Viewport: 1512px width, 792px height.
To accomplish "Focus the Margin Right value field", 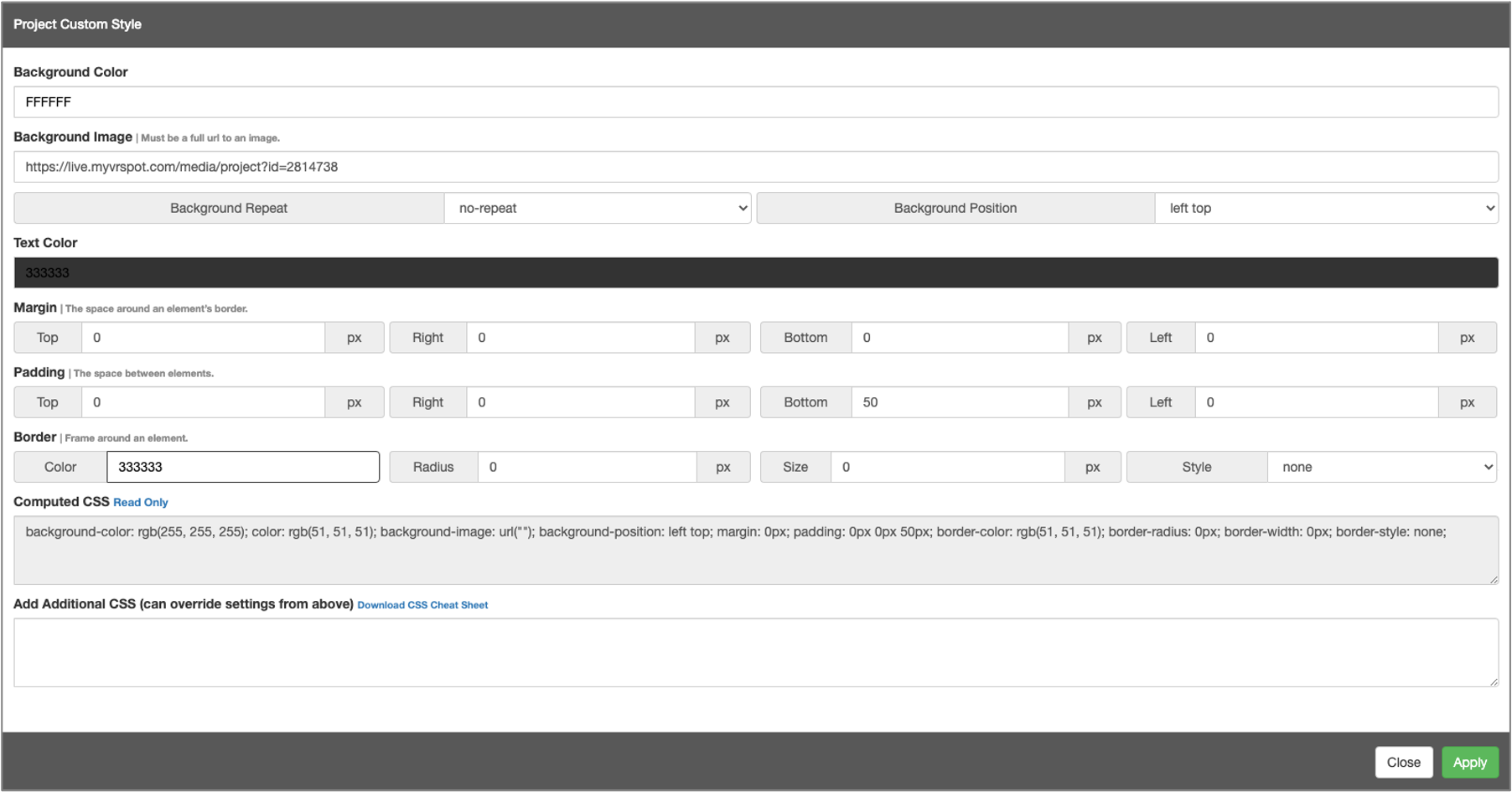I will (580, 338).
